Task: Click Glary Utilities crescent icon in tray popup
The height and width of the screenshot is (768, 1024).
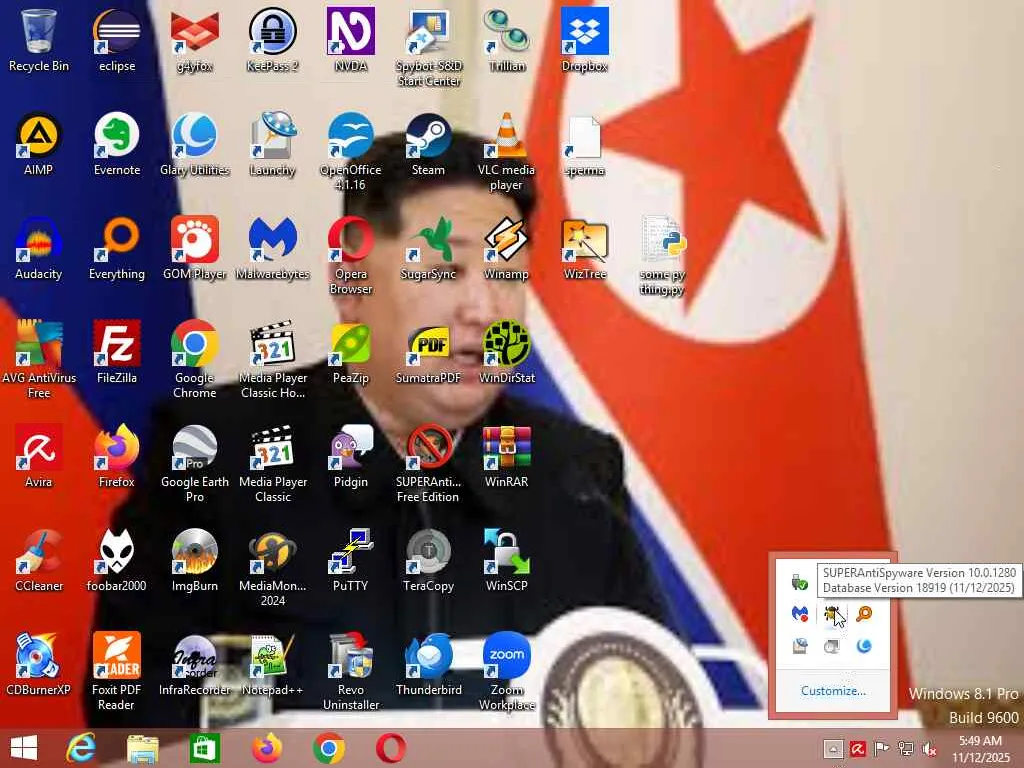Action: (864, 646)
